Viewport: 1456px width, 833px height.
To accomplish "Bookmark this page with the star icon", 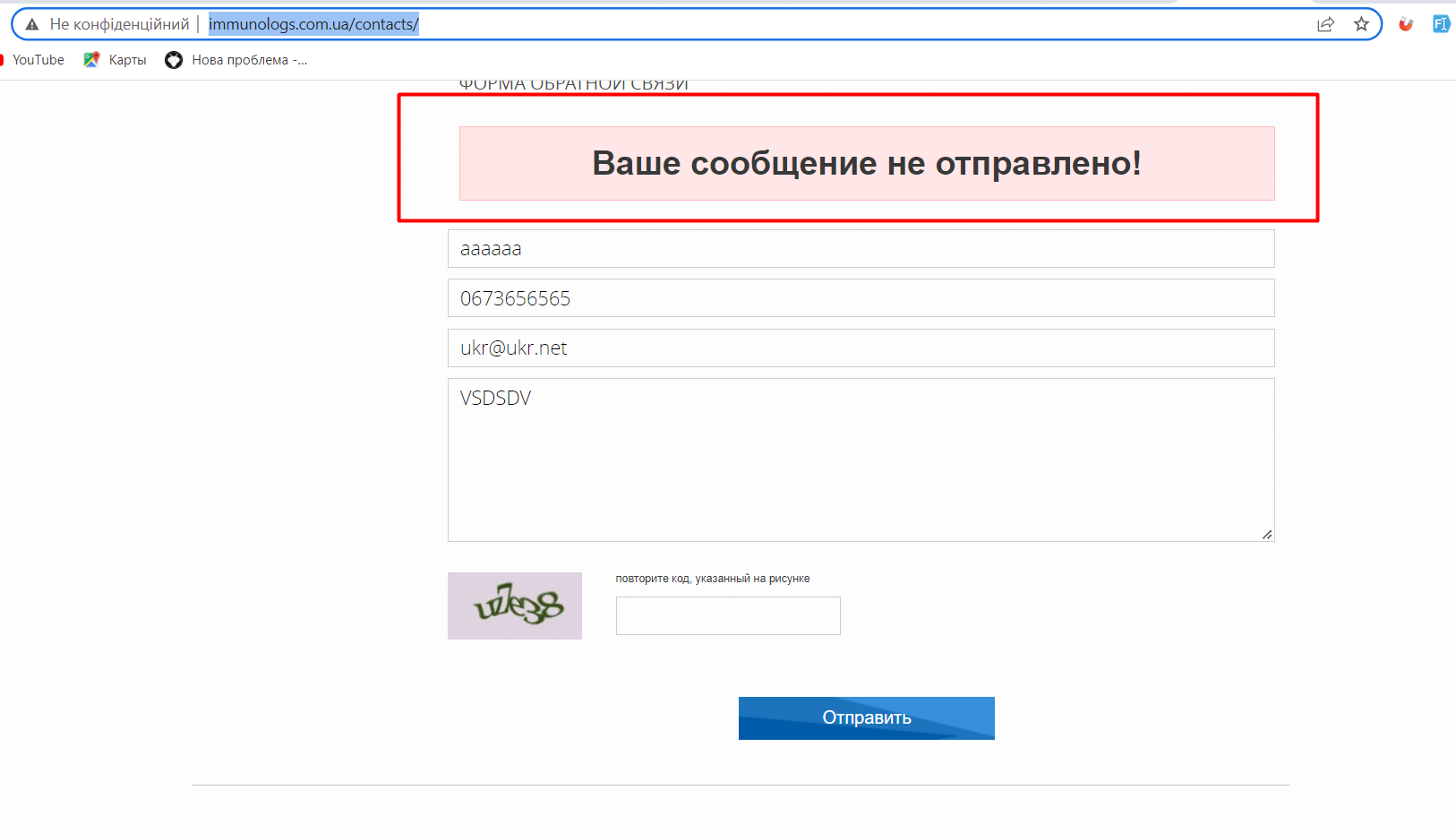I will (x=1361, y=24).
